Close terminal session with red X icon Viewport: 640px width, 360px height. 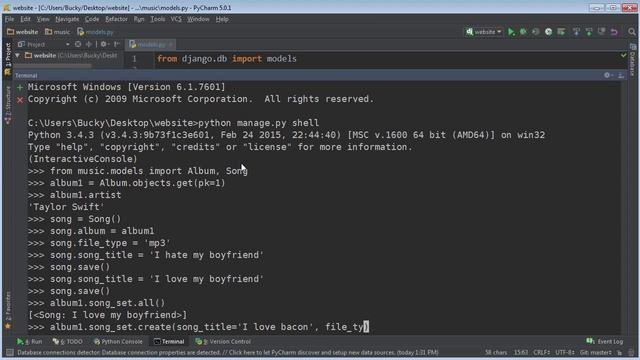click(x=20, y=99)
